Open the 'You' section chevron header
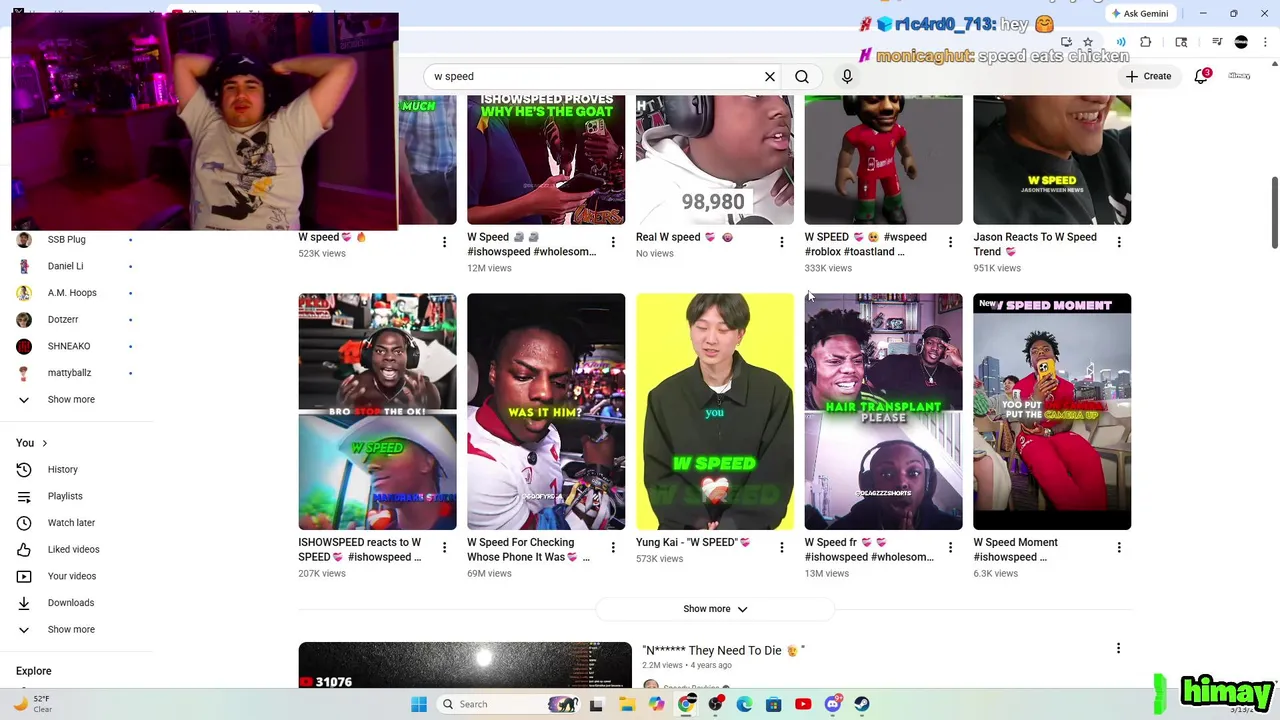Image resolution: width=1280 pixels, height=720 pixels. [32, 443]
